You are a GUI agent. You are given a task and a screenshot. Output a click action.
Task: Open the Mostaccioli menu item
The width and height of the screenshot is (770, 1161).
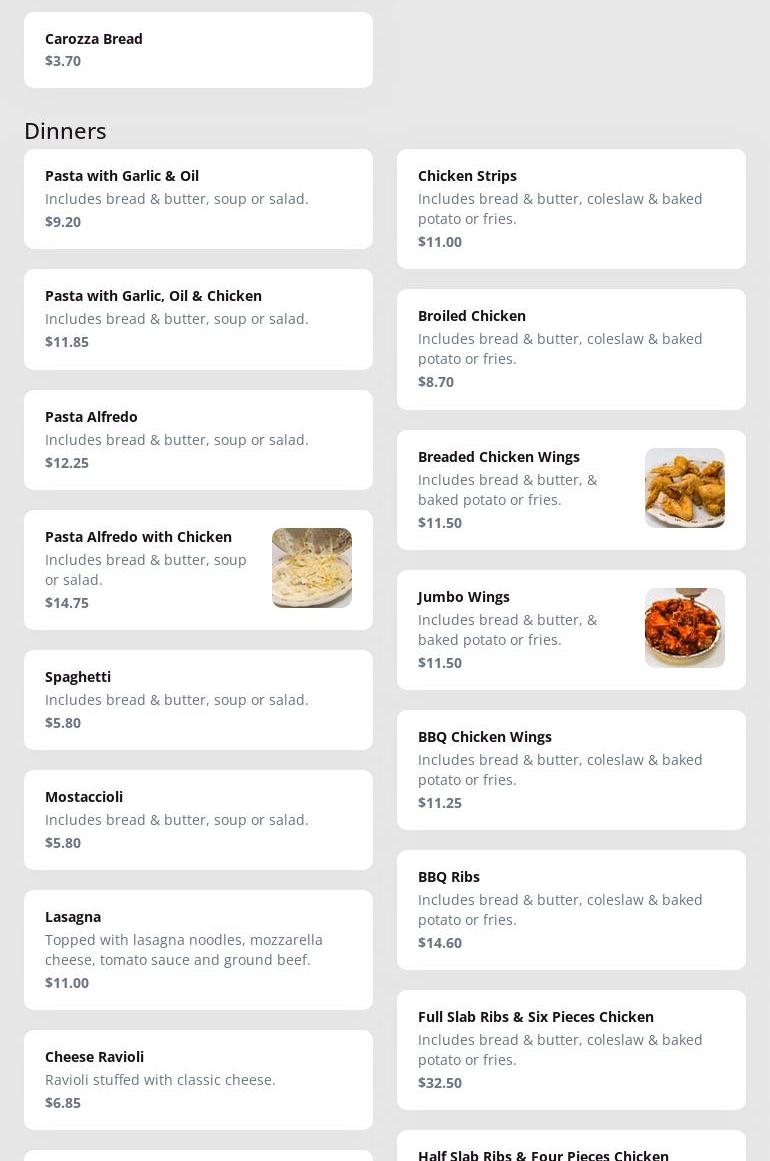(198, 820)
